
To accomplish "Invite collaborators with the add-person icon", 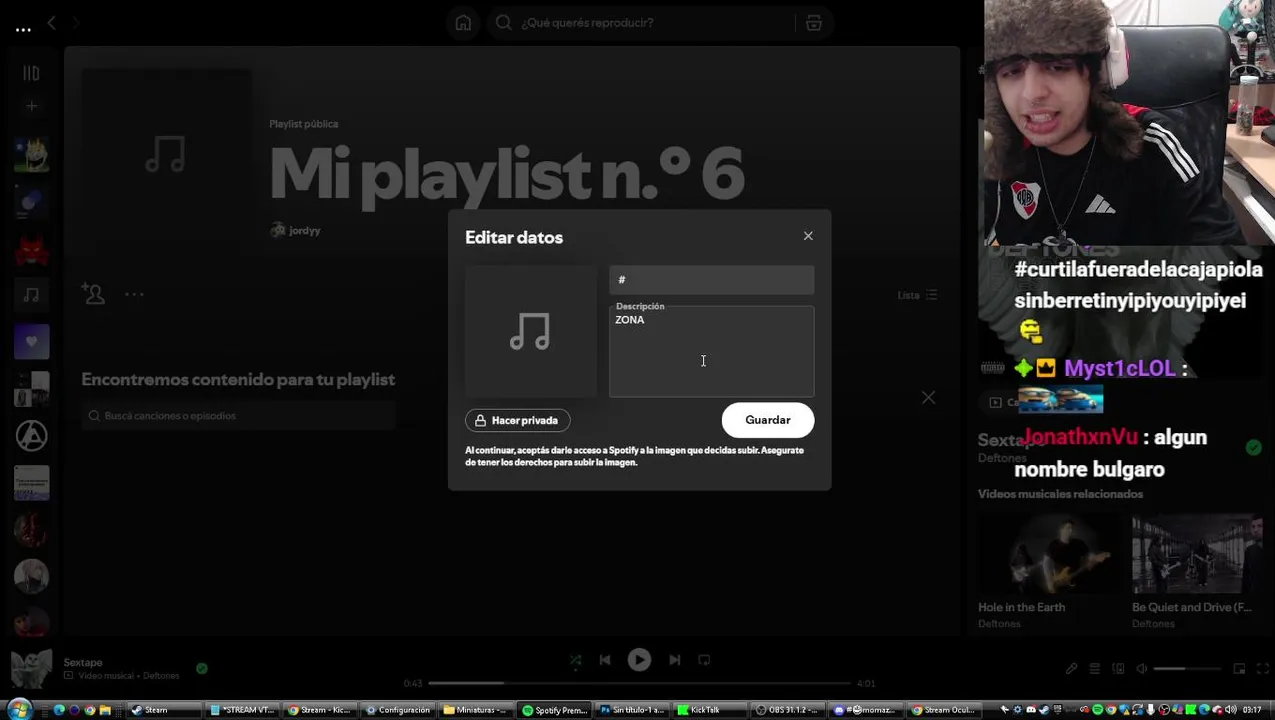I will (93, 294).
